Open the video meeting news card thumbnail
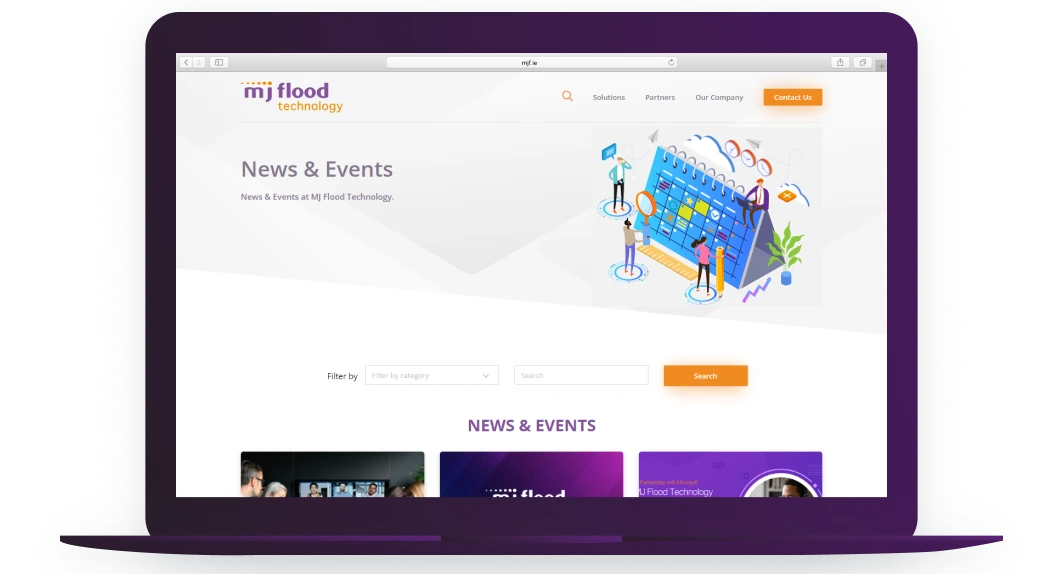 pos(332,474)
